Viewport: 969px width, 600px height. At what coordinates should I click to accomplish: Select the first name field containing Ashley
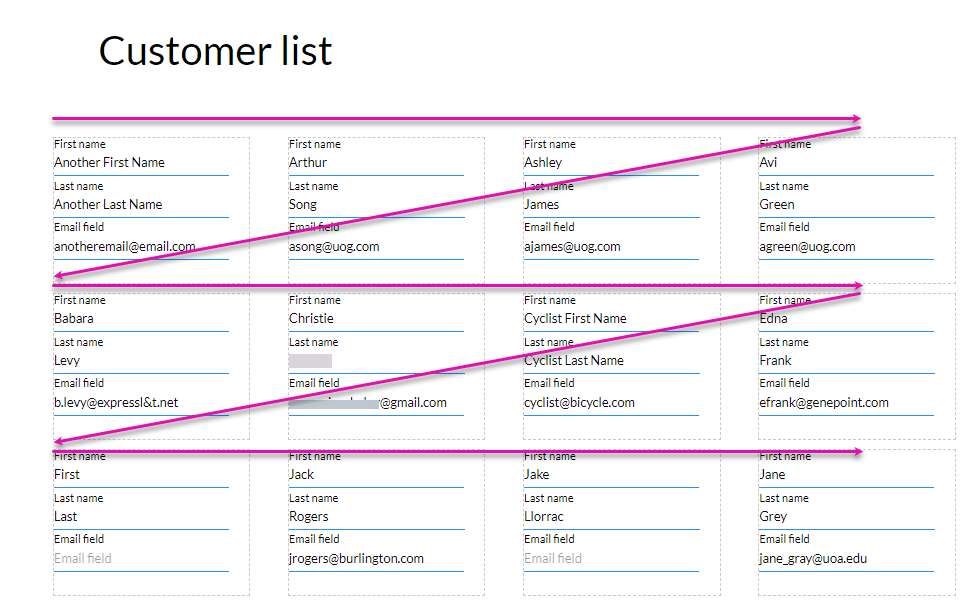[x=610, y=163]
